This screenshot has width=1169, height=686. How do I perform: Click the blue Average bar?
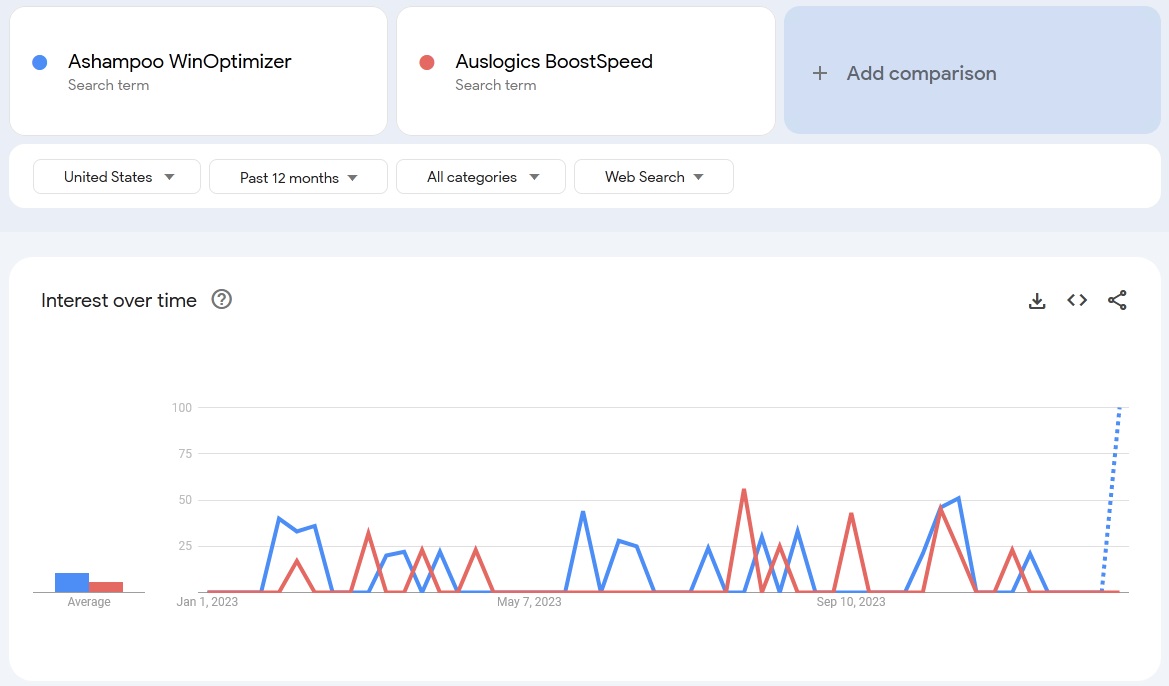72,582
